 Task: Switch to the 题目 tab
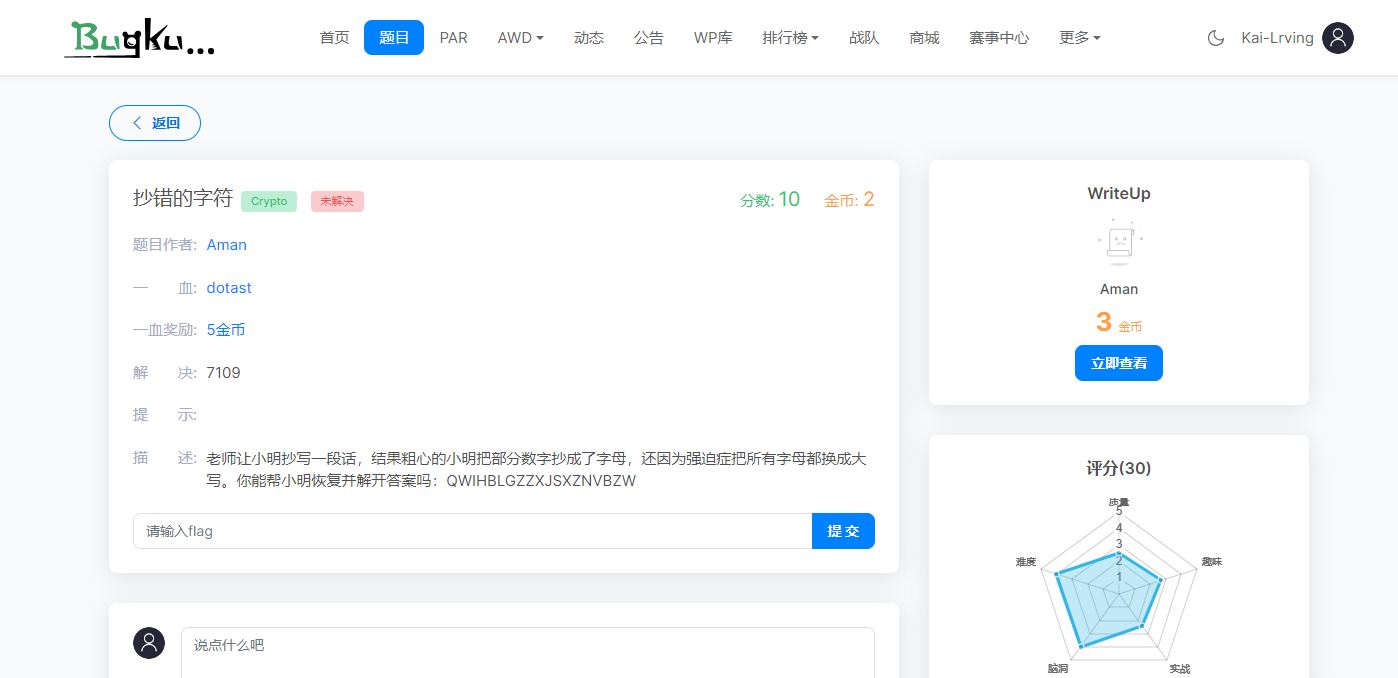point(393,37)
